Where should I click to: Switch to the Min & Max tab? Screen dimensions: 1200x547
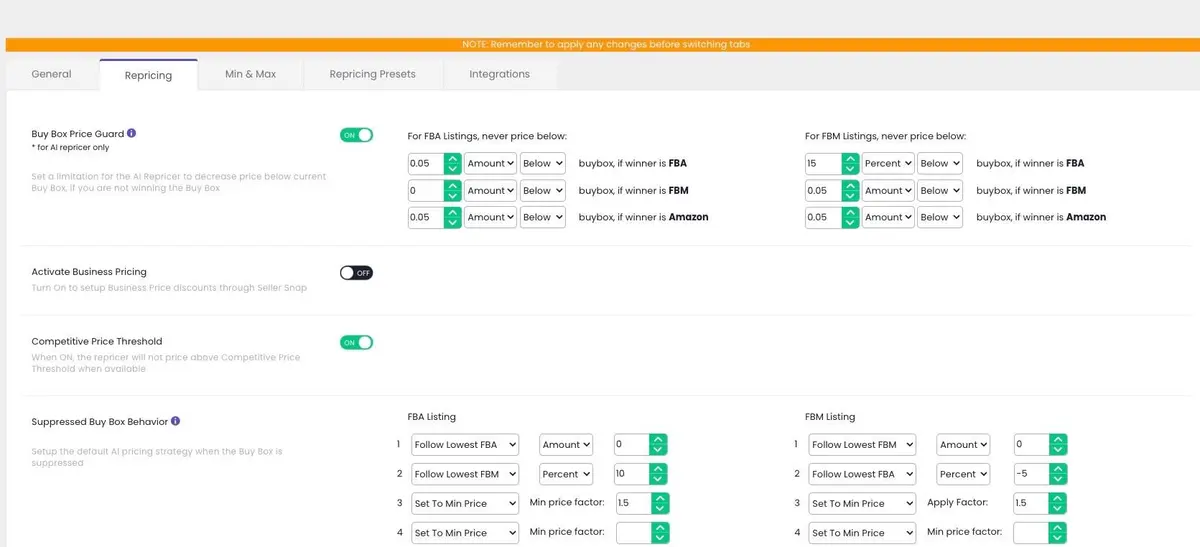pyautogui.click(x=250, y=74)
